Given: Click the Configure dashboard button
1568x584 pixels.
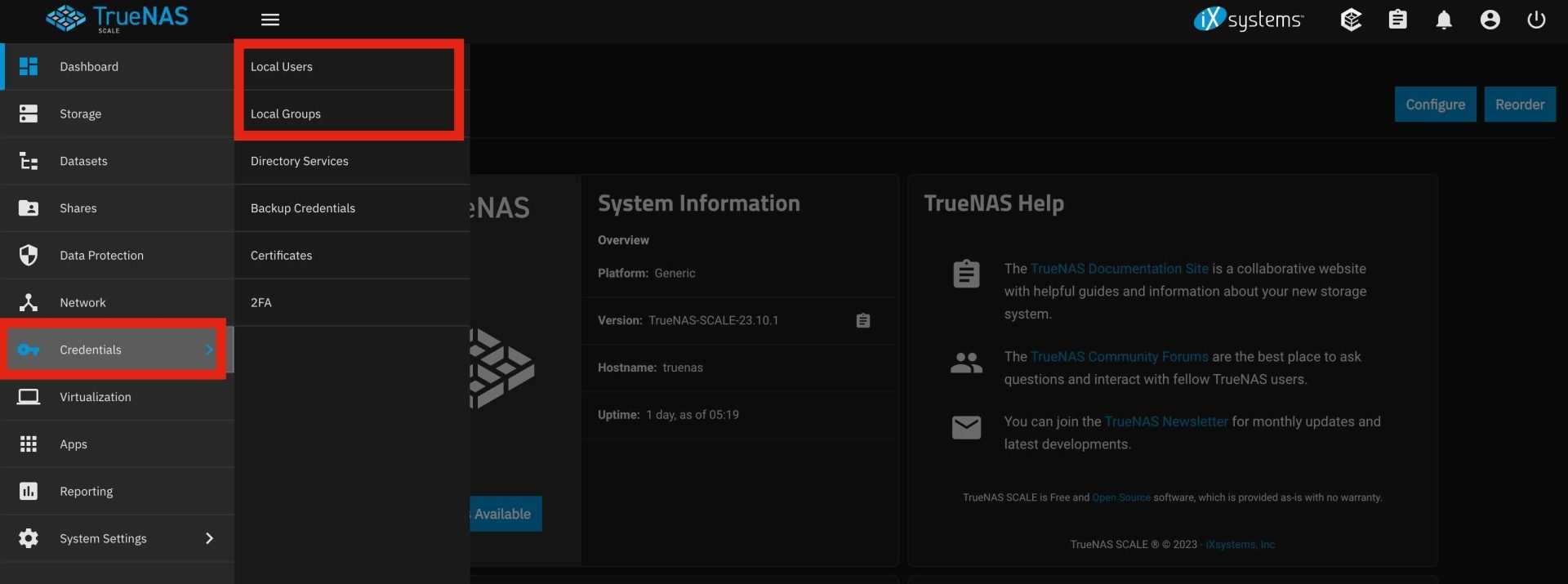Looking at the screenshot, I should [x=1435, y=105].
